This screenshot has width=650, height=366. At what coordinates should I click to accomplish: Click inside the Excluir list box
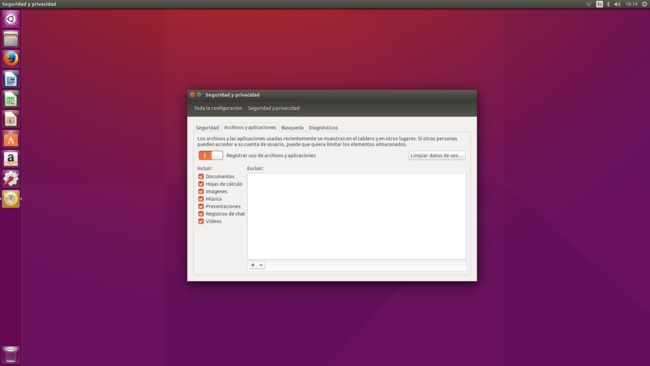point(357,216)
